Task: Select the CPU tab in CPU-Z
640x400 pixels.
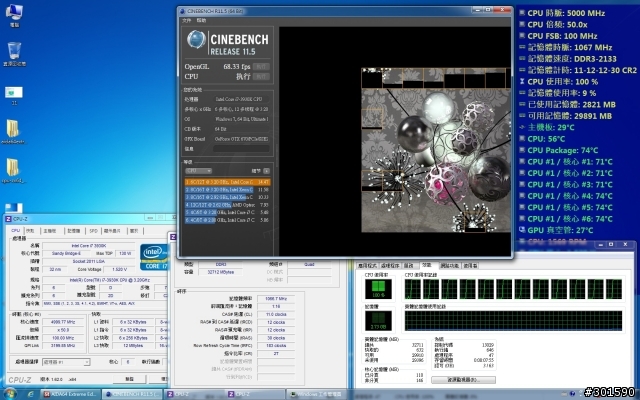Action: pyautogui.click(x=16, y=231)
